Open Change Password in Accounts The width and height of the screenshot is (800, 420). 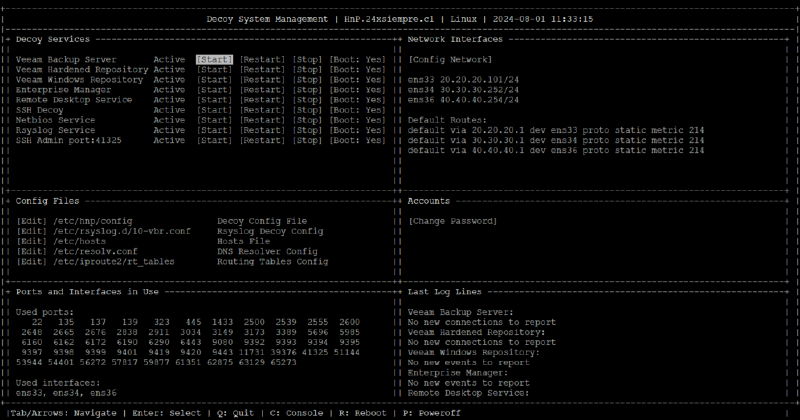(x=452, y=221)
